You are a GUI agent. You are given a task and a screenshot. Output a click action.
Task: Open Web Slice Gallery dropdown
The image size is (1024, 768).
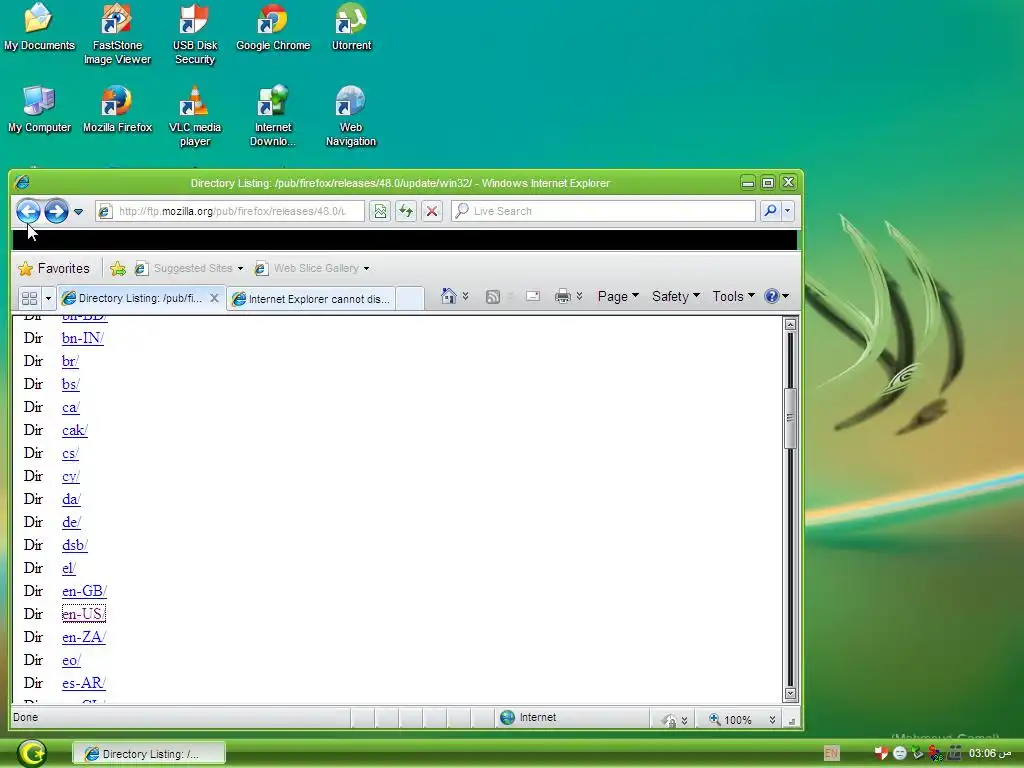(x=312, y=268)
